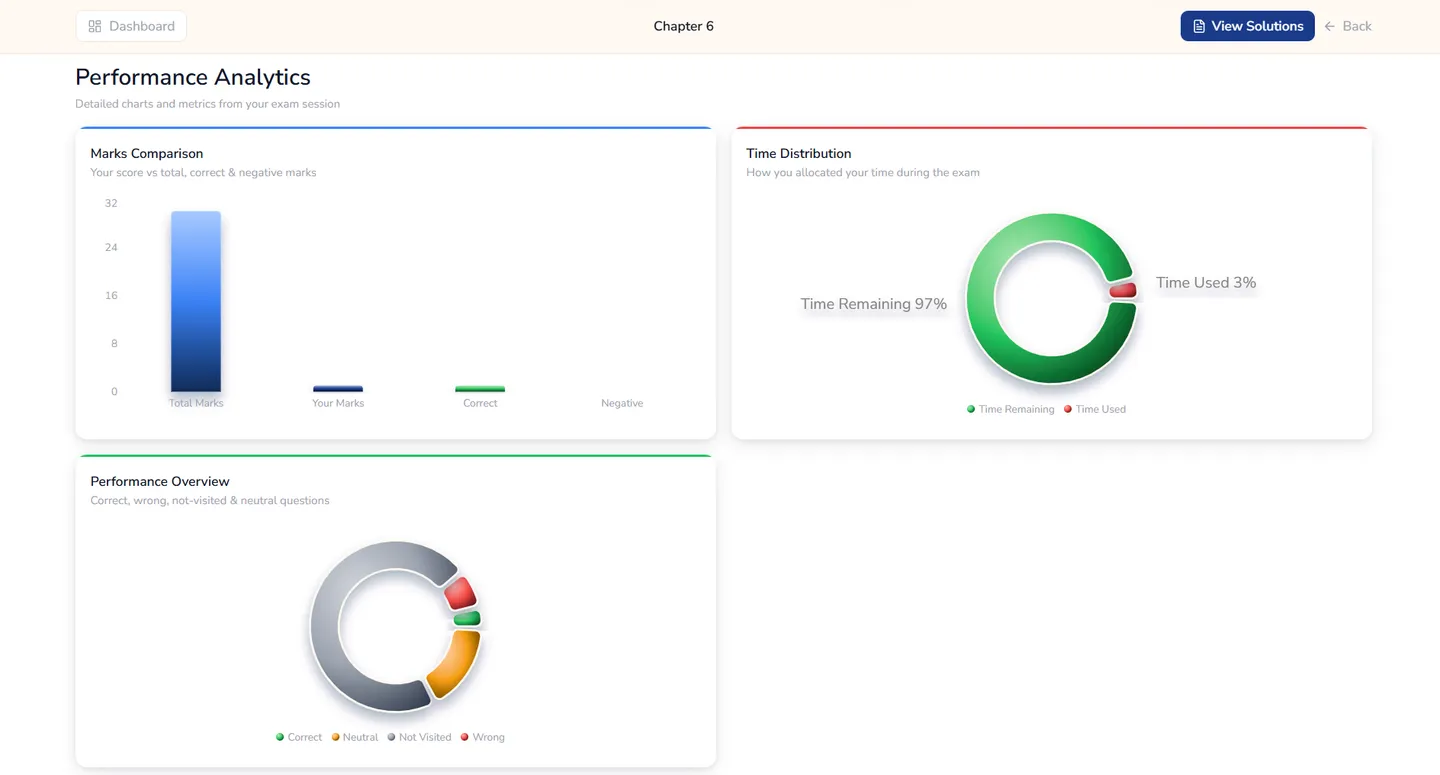This screenshot has height=775, width=1440.
Task: Click the 16 y-axis value
Action: [x=111, y=295]
